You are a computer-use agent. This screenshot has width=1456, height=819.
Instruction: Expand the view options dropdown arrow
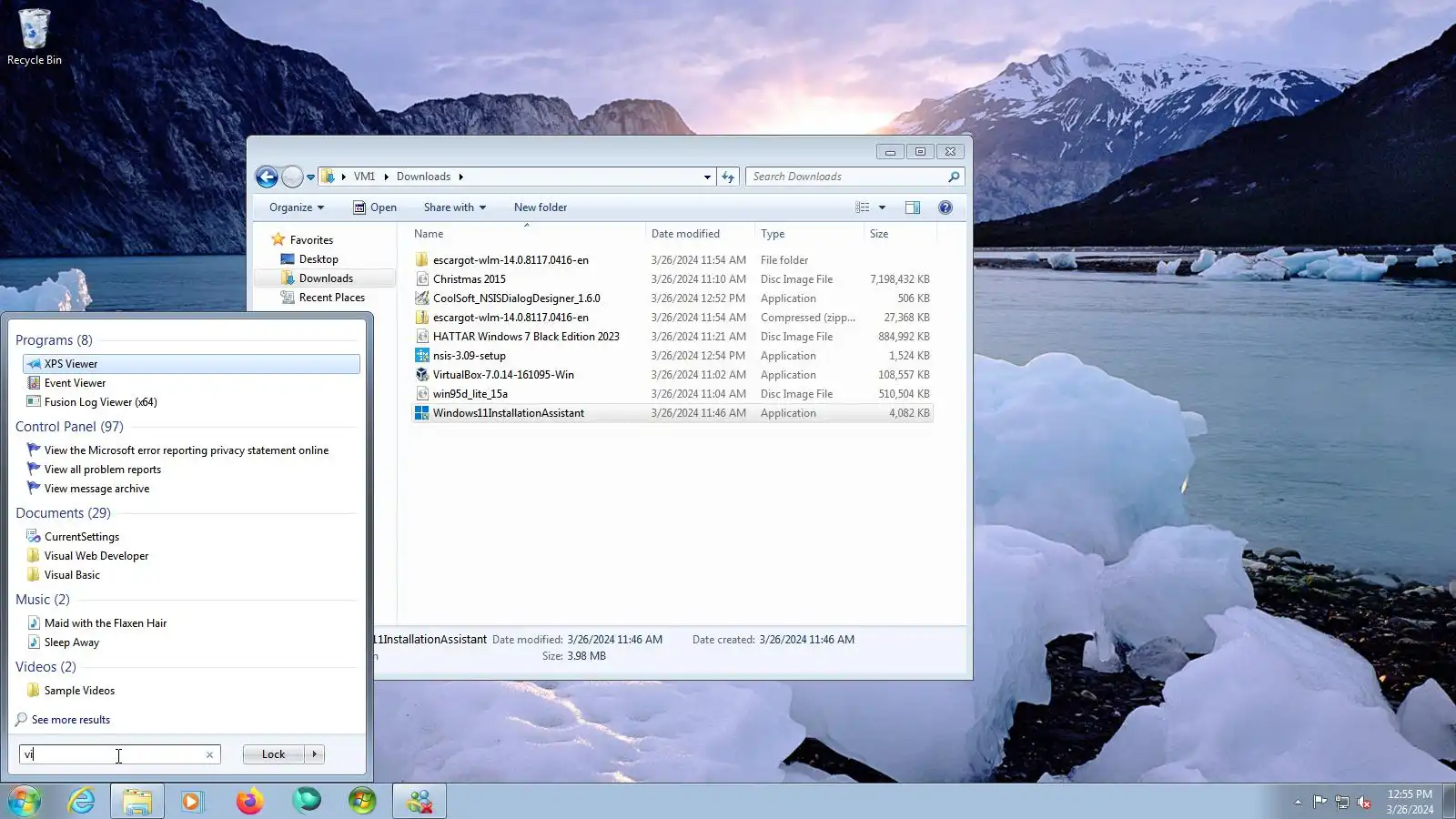882,207
